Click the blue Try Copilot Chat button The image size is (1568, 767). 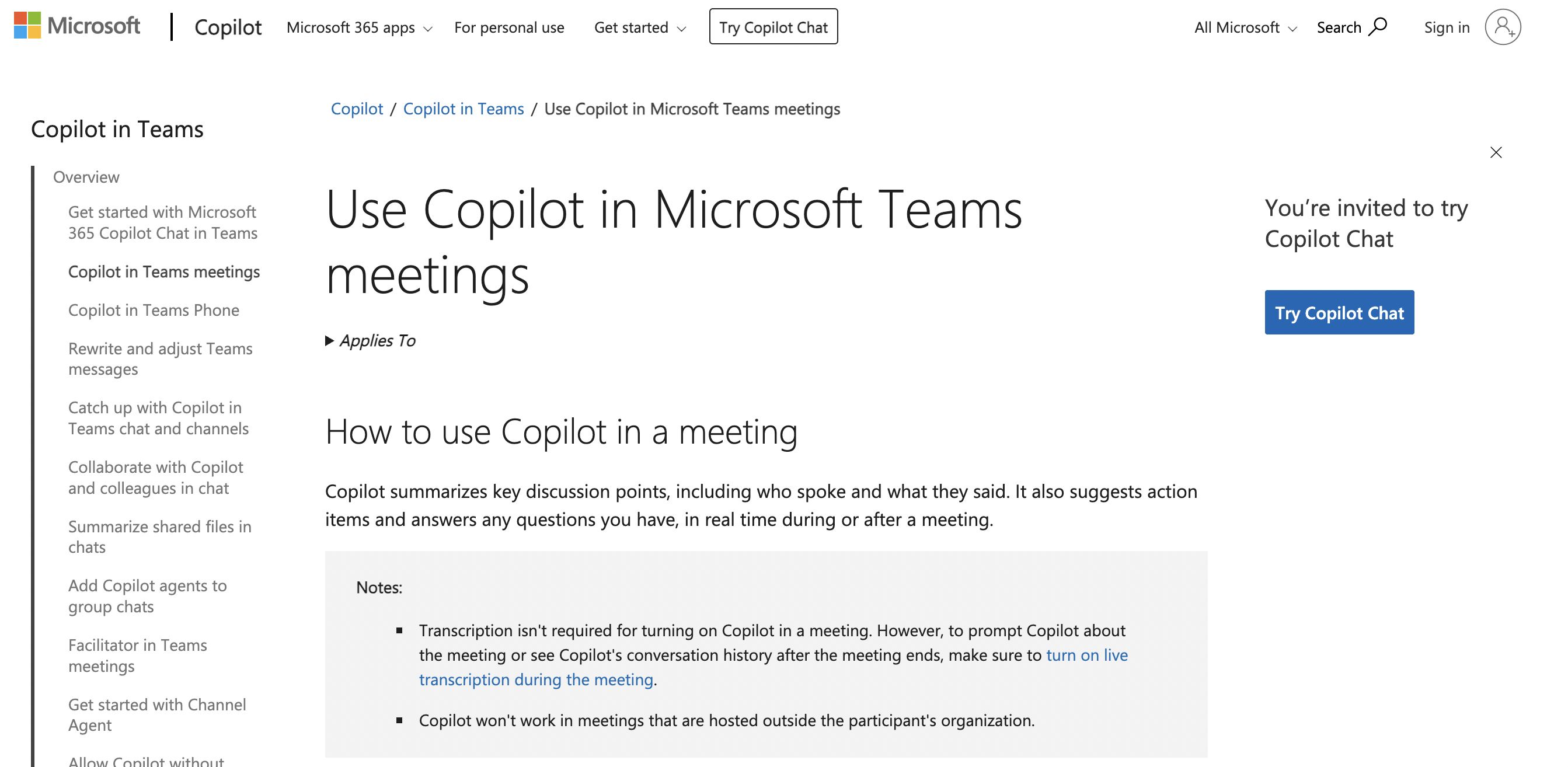click(1339, 312)
